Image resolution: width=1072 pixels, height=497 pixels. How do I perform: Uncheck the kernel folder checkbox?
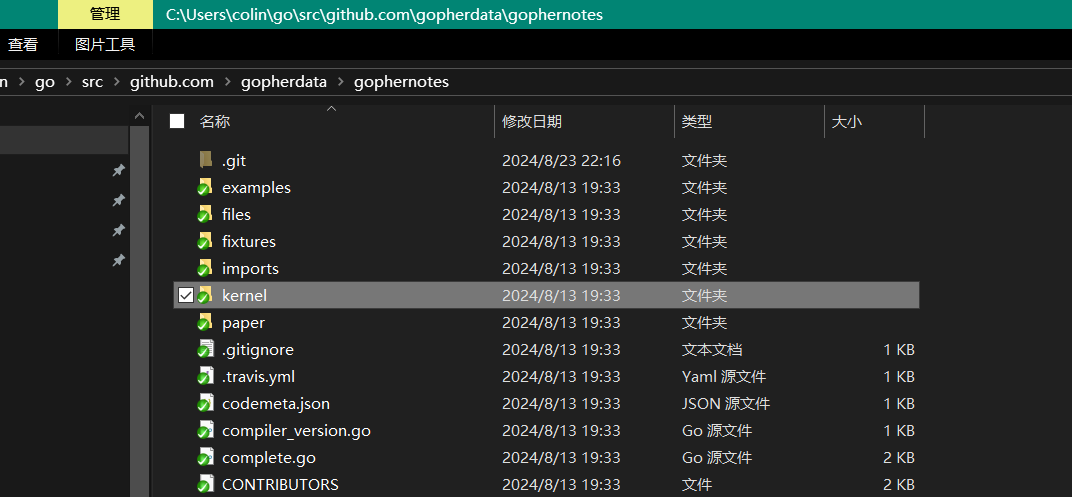coord(185,295)
